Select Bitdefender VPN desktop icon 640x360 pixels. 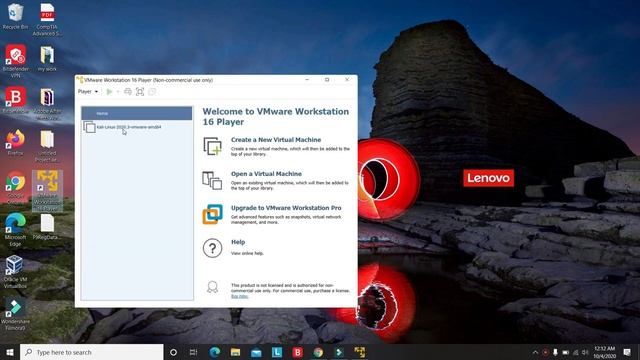coord(16,61)
